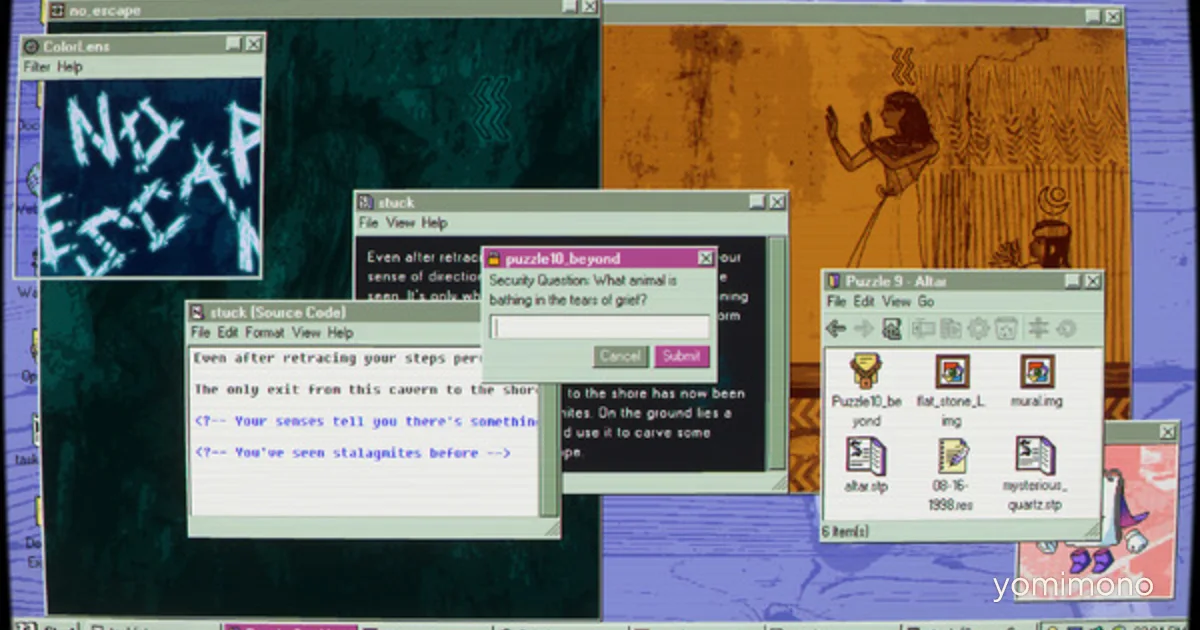1200x630 pixels.
Task: Minimize the Puzzle 9 - Altar window
Action: tap(1071, 281)
